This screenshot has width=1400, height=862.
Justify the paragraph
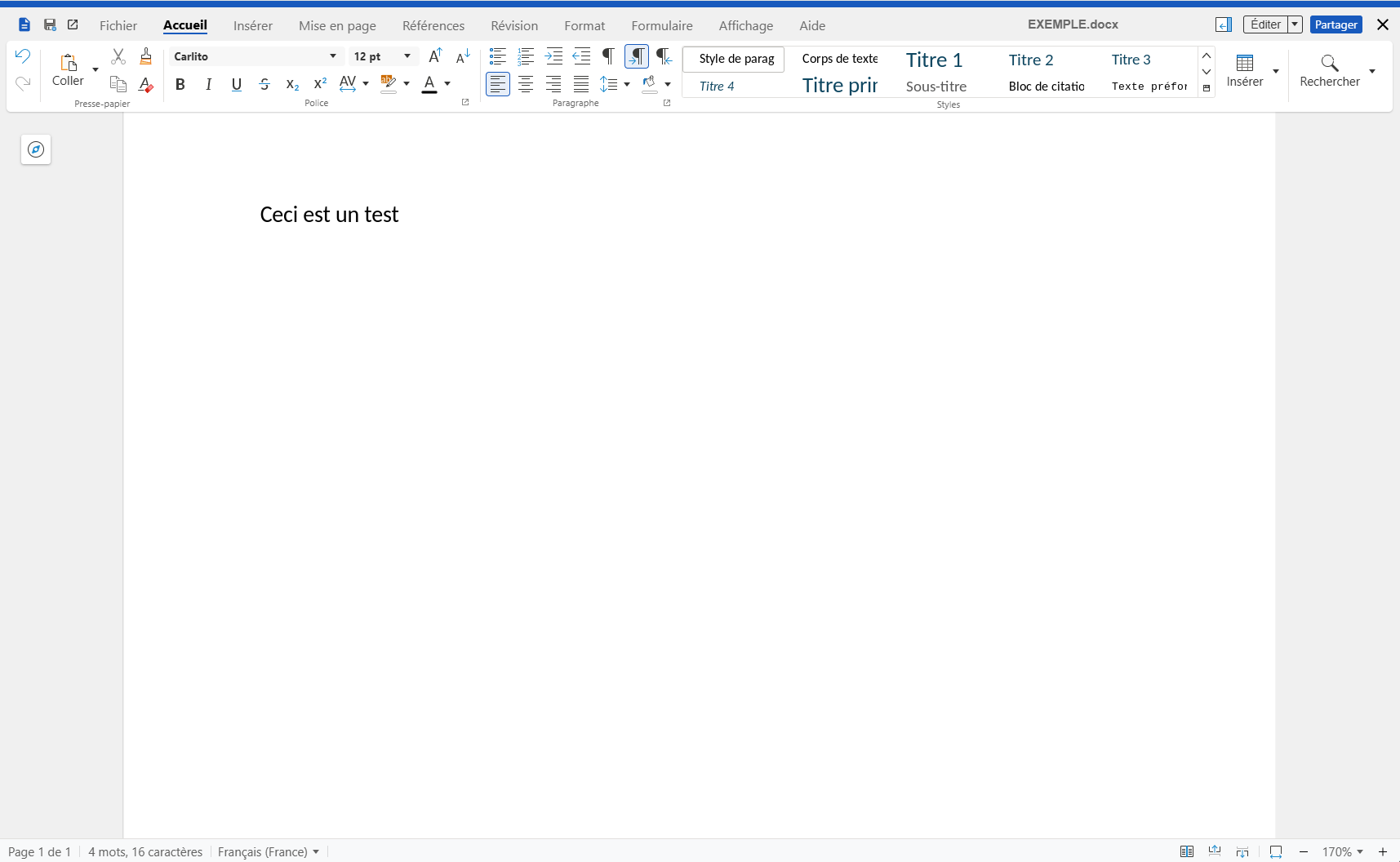point(581,83)
